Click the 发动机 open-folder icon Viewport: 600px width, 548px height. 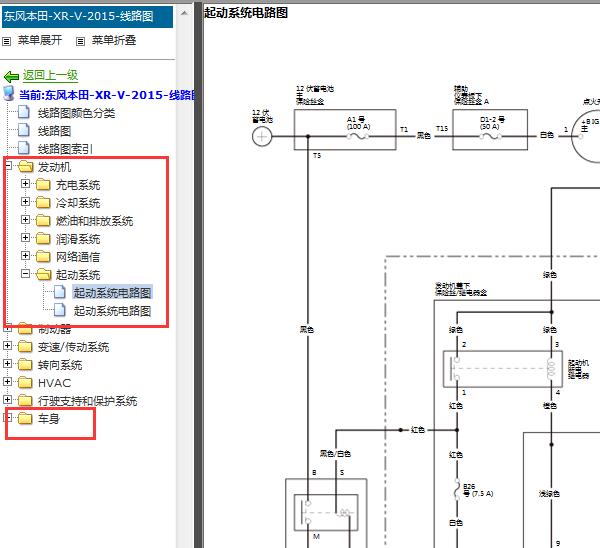[x=26, y=166]
